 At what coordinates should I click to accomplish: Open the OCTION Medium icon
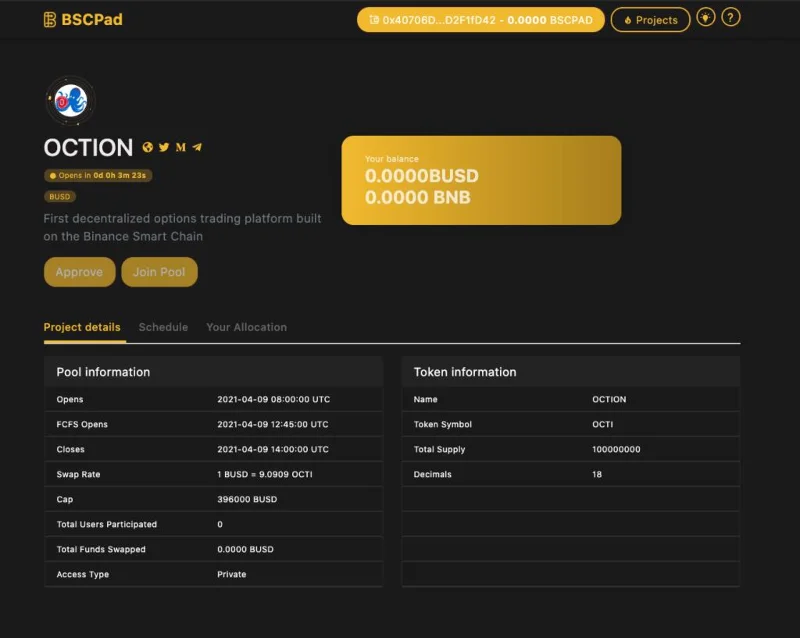coord(181,148)
